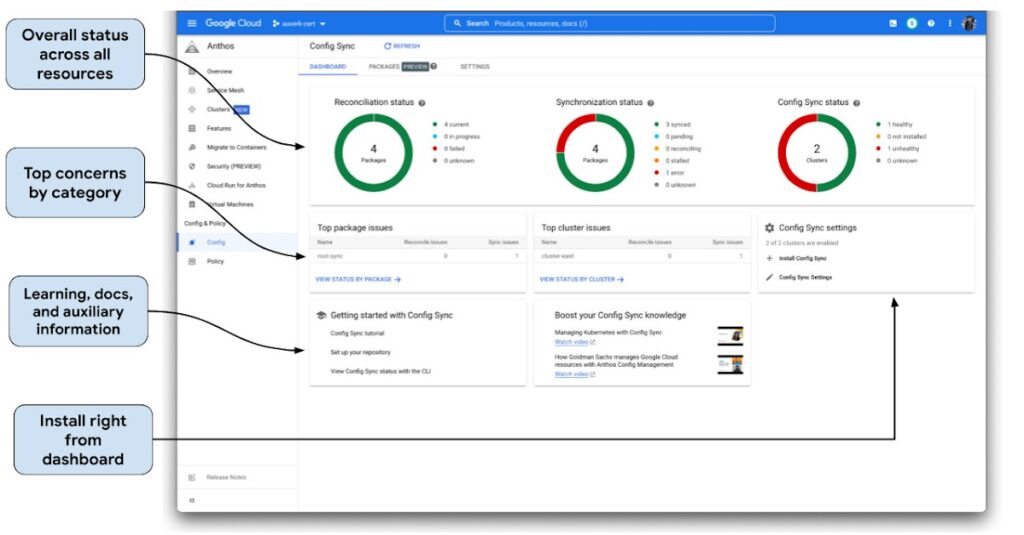Click help icon beside Packages preview tab
Screen dimensions: 1024x535
[x=434, y=66]
